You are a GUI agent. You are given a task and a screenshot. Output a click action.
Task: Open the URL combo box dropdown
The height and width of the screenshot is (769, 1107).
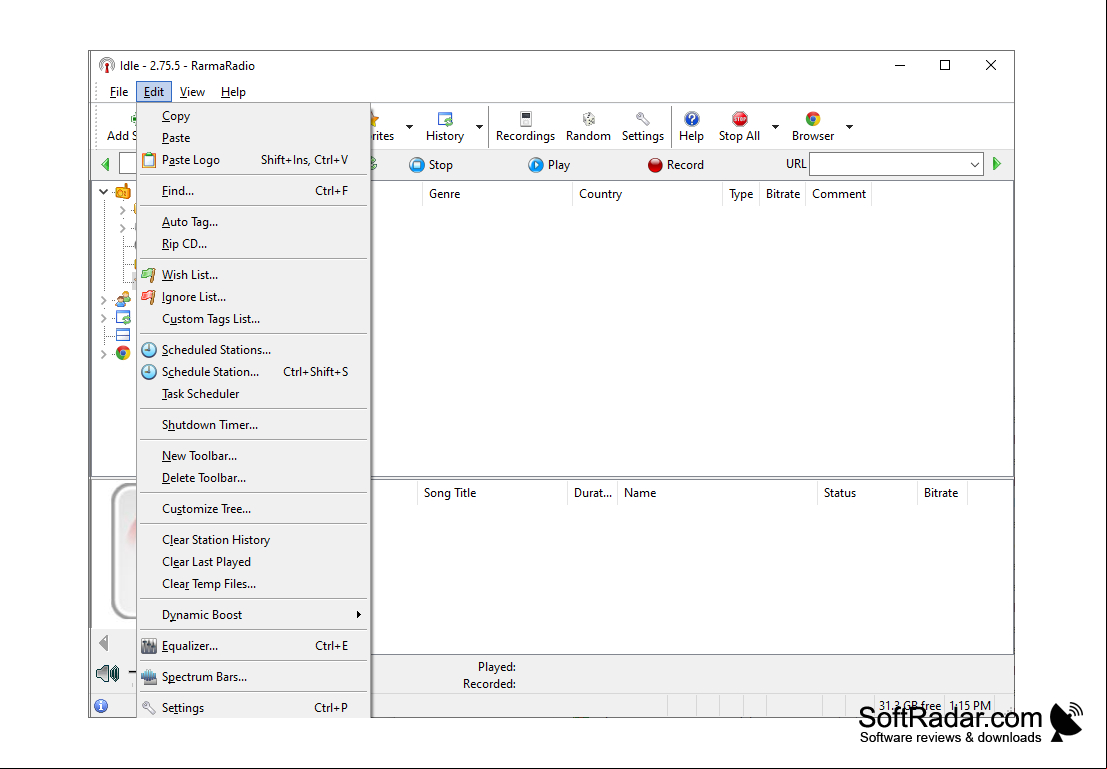[x=974, y=165]
